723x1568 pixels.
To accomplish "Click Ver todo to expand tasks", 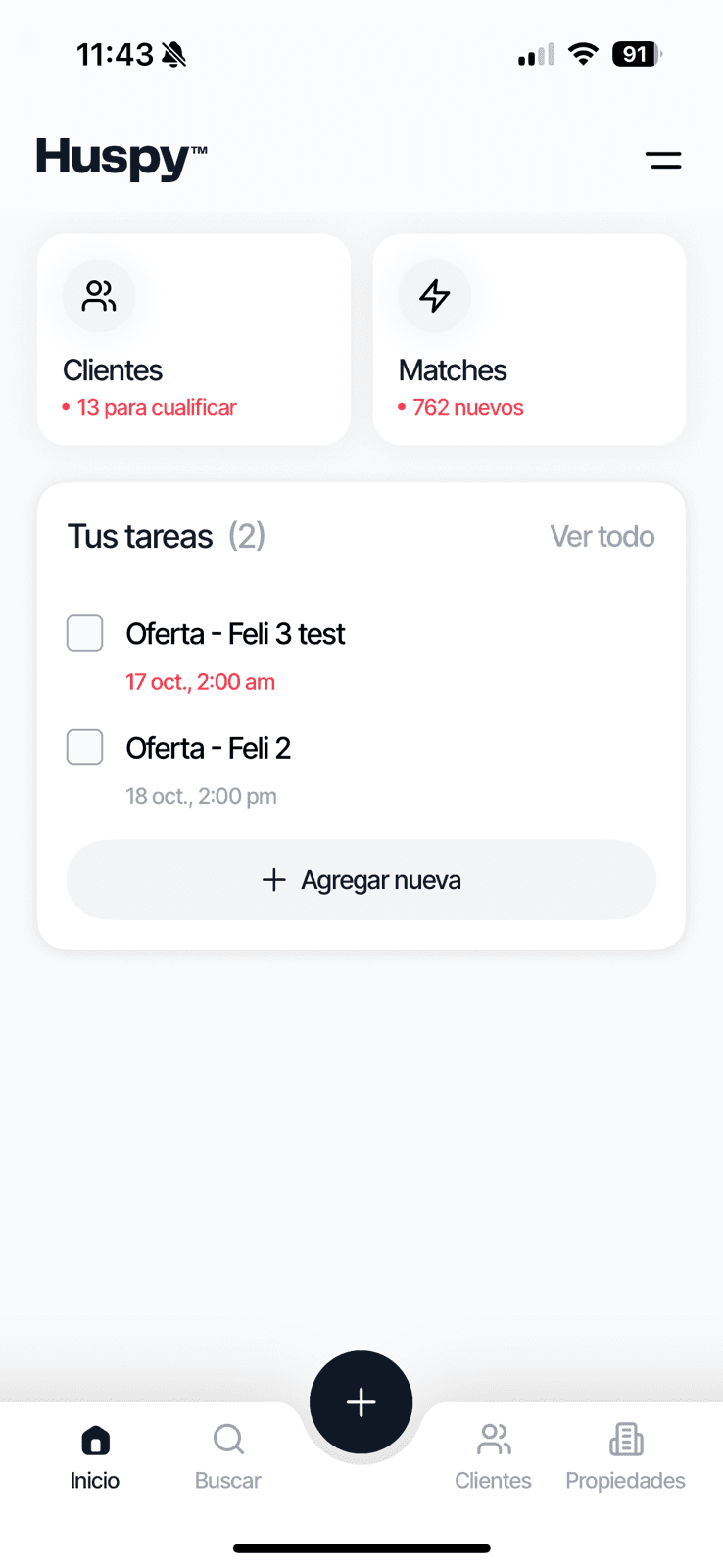I will click(602, 536).
